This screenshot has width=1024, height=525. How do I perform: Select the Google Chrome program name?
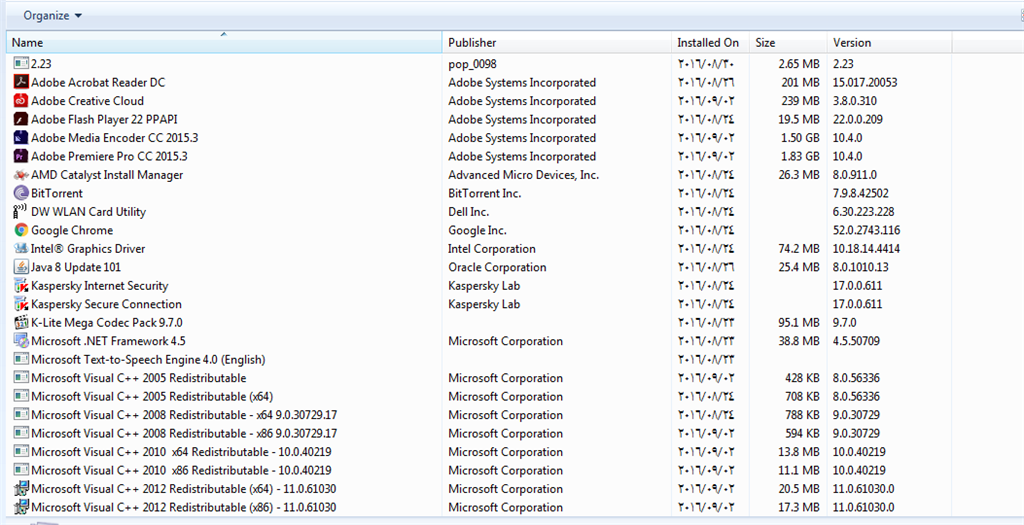click(72, 230)
